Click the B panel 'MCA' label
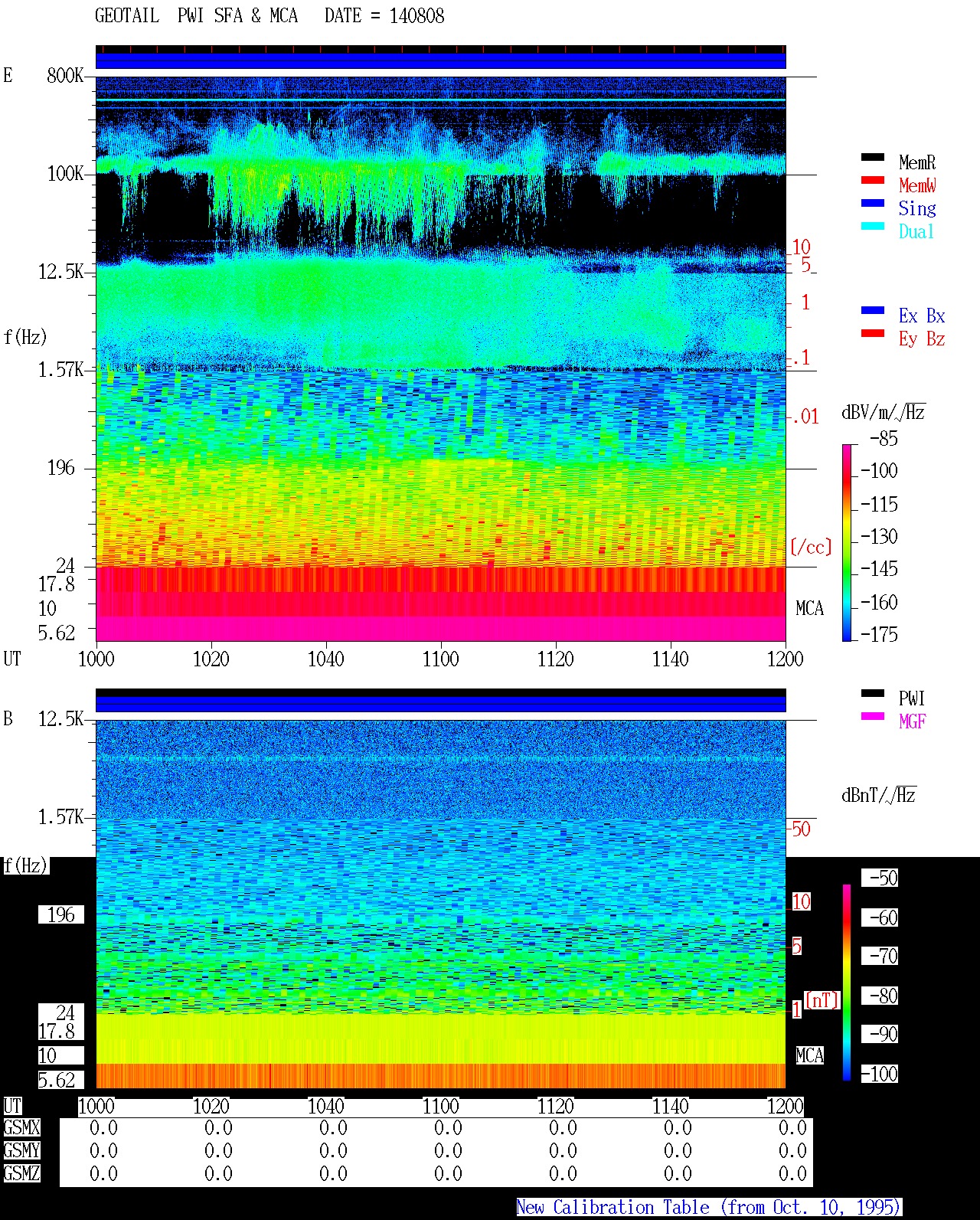 click(x=809, y=1055)
